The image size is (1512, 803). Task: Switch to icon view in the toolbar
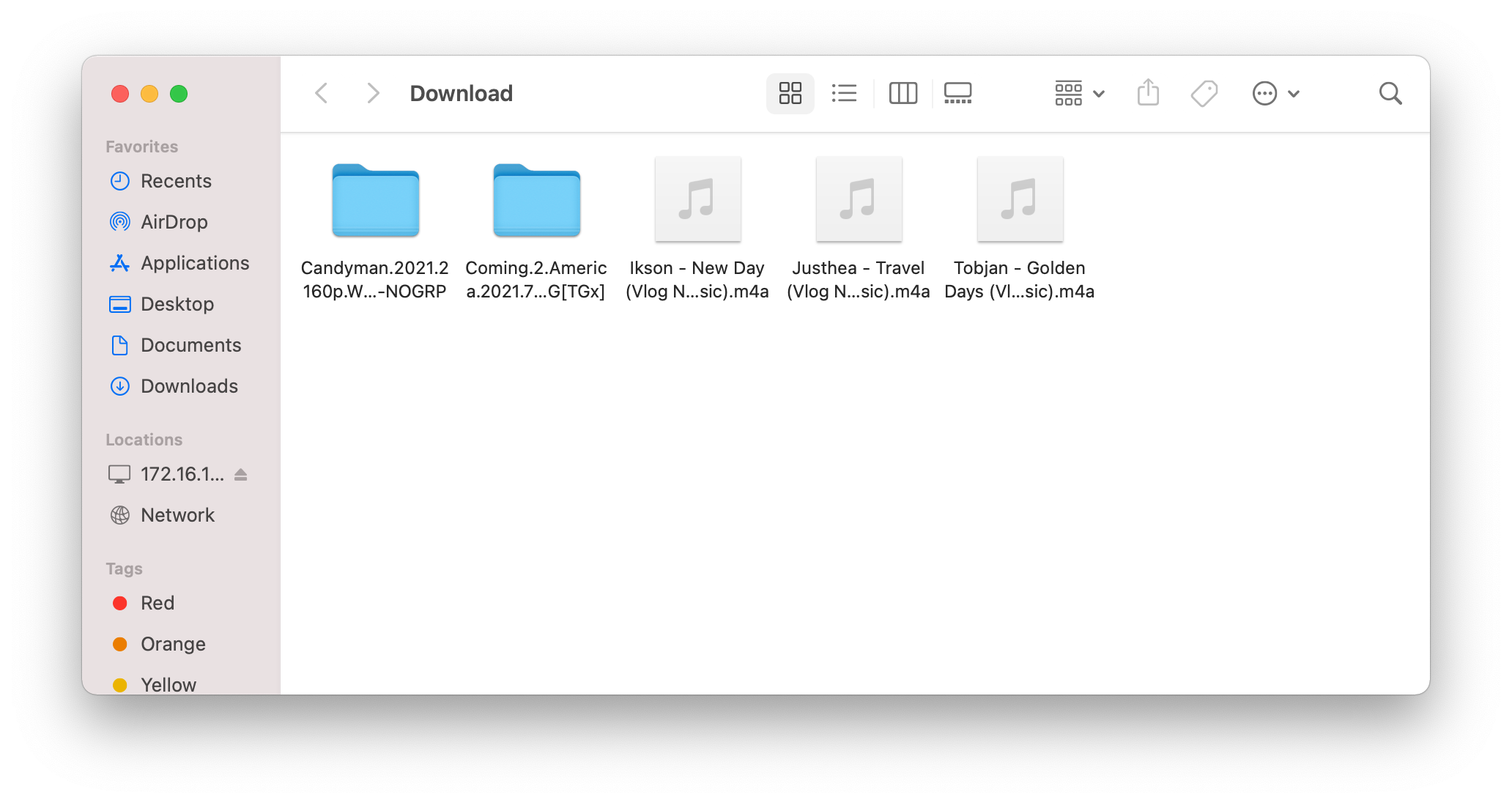tap(790, 93)
